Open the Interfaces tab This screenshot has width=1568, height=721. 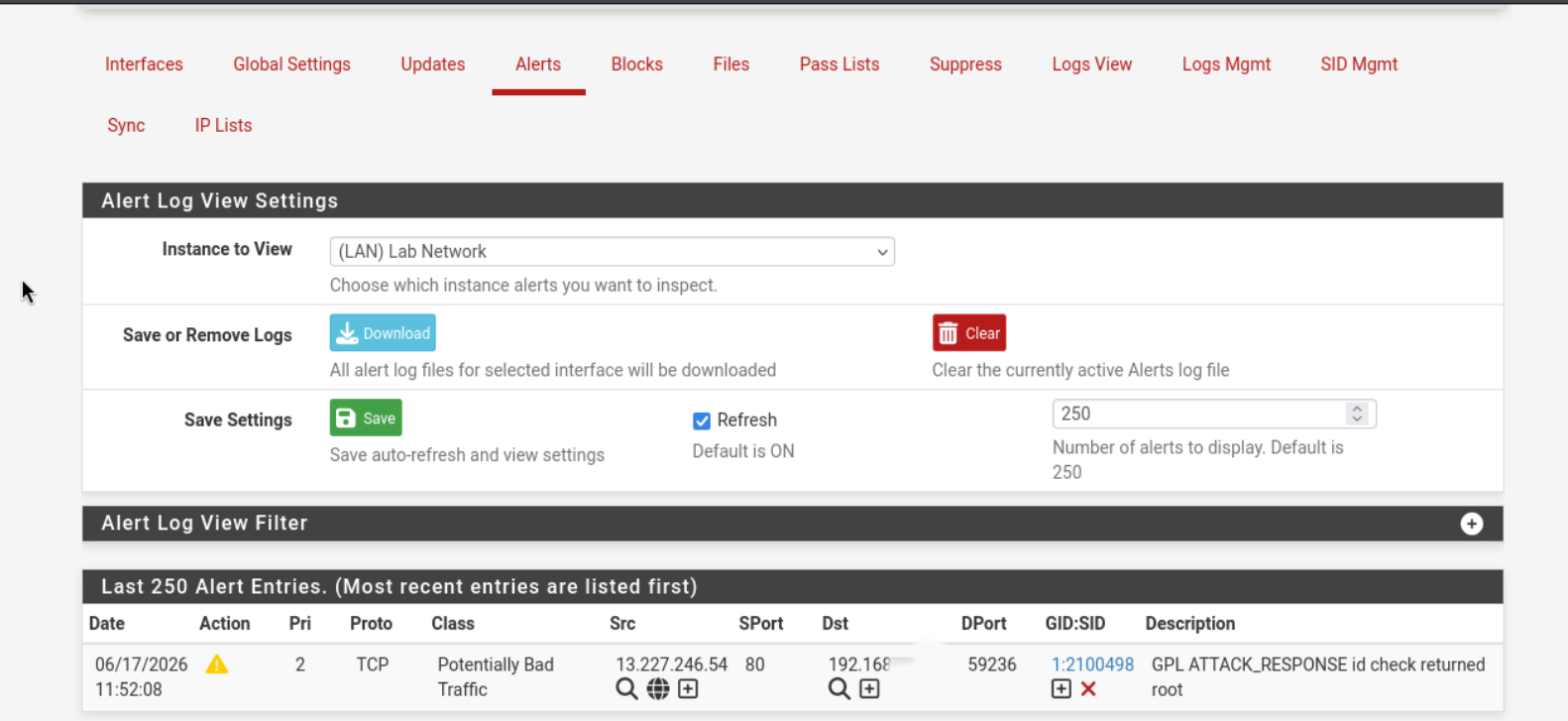(x=144, y=64)
